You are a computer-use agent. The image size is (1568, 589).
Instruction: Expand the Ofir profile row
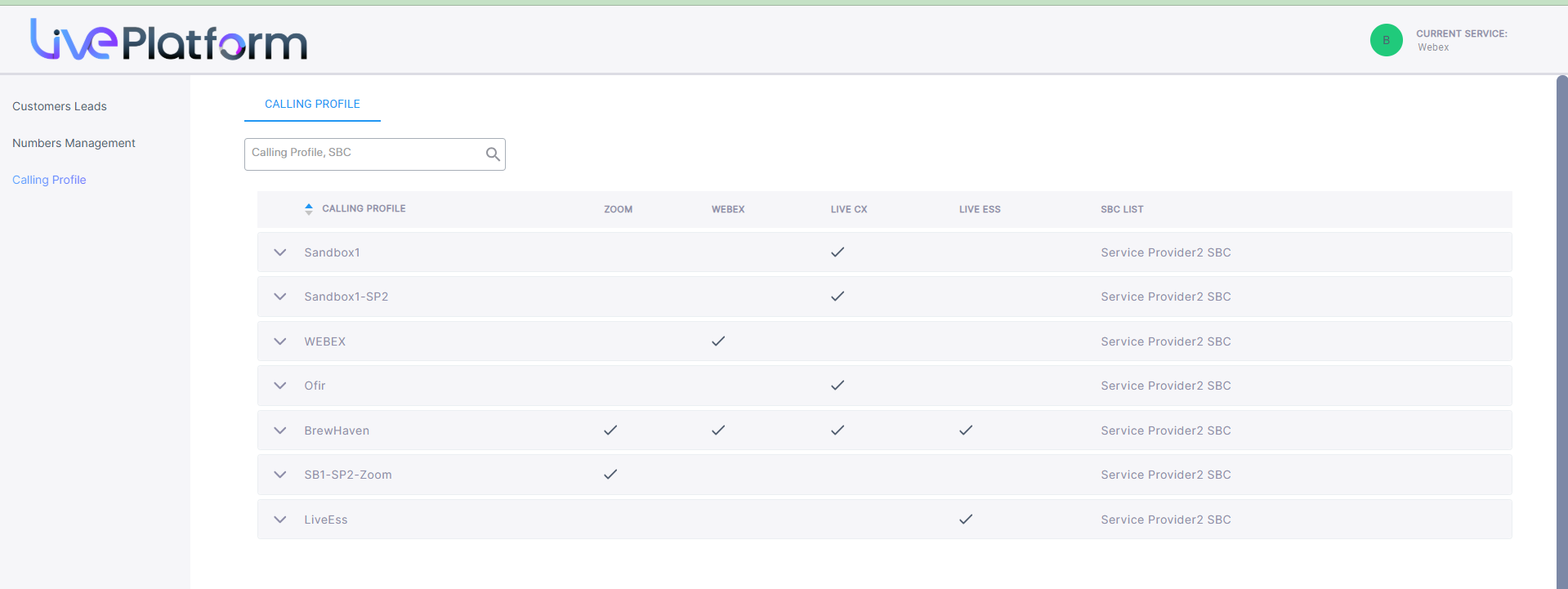280,386
